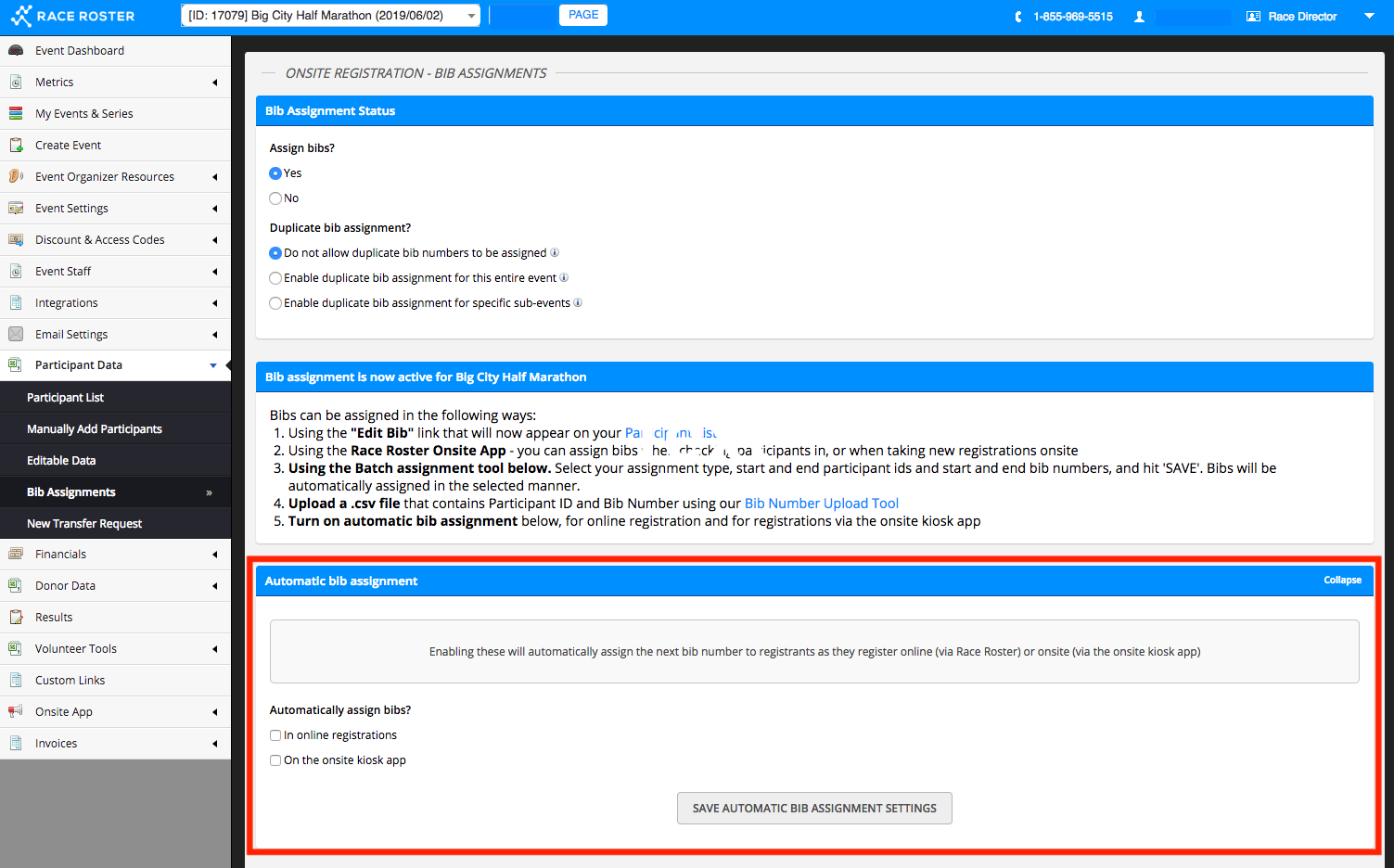Screen dimensions: 1394x868
Task: Click the Onsite App megaphone icon
Action: click(16, 711)
